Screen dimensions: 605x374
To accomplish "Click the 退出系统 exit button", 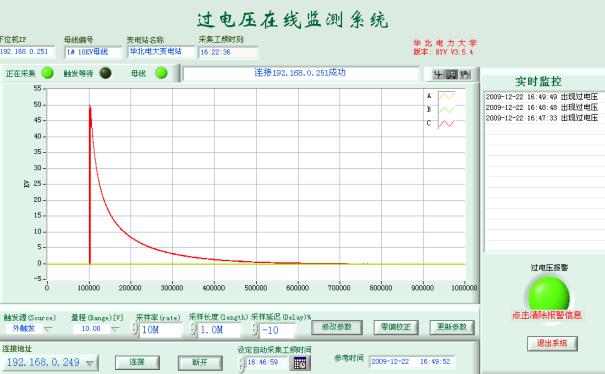I will tap(552, 343).
